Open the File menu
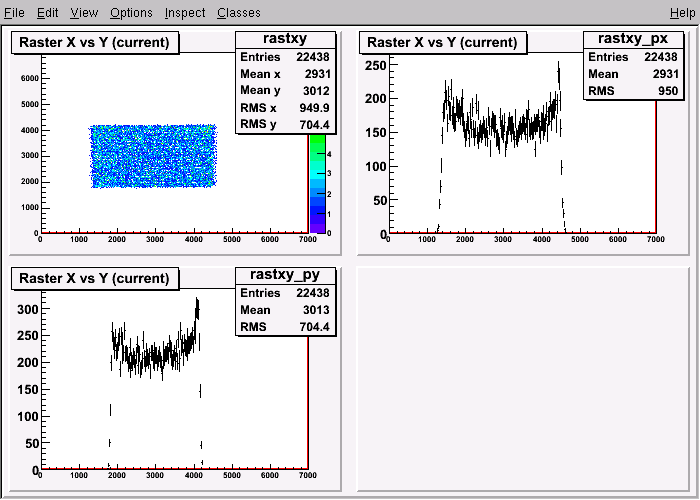The image size is (700, 500). click(x=14, y=13)
